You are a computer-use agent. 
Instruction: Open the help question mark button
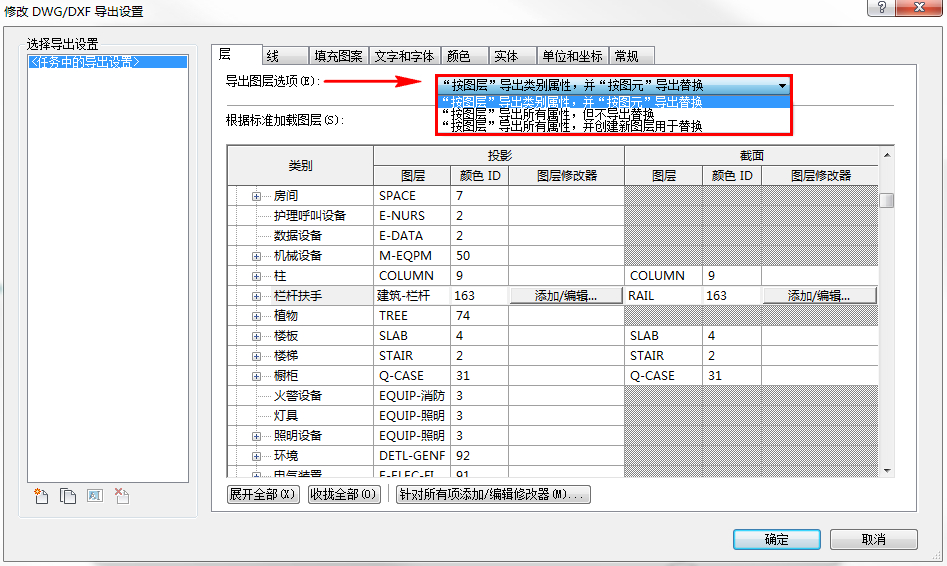[882, 7]
